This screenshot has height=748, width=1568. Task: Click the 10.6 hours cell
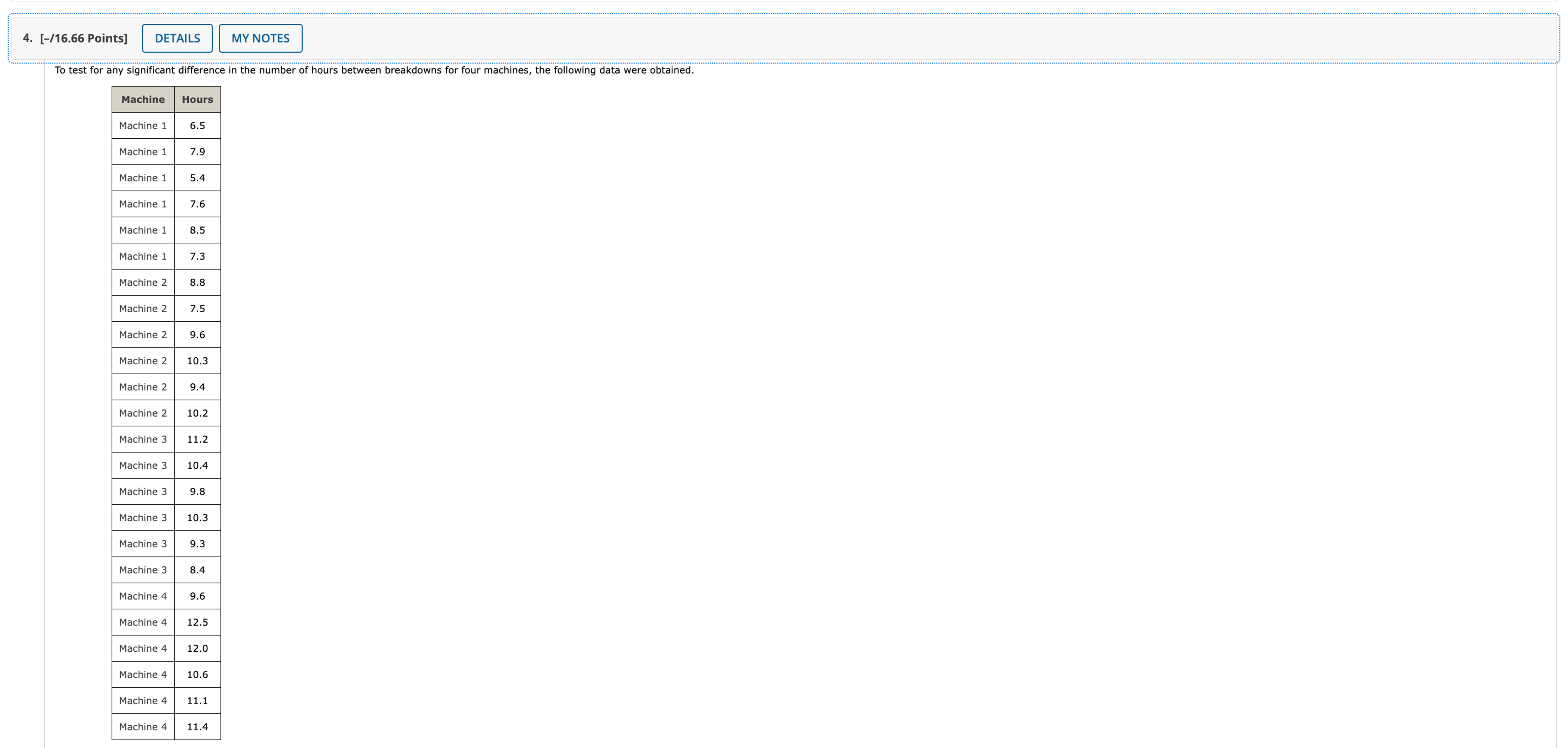(x=197, y=674)
